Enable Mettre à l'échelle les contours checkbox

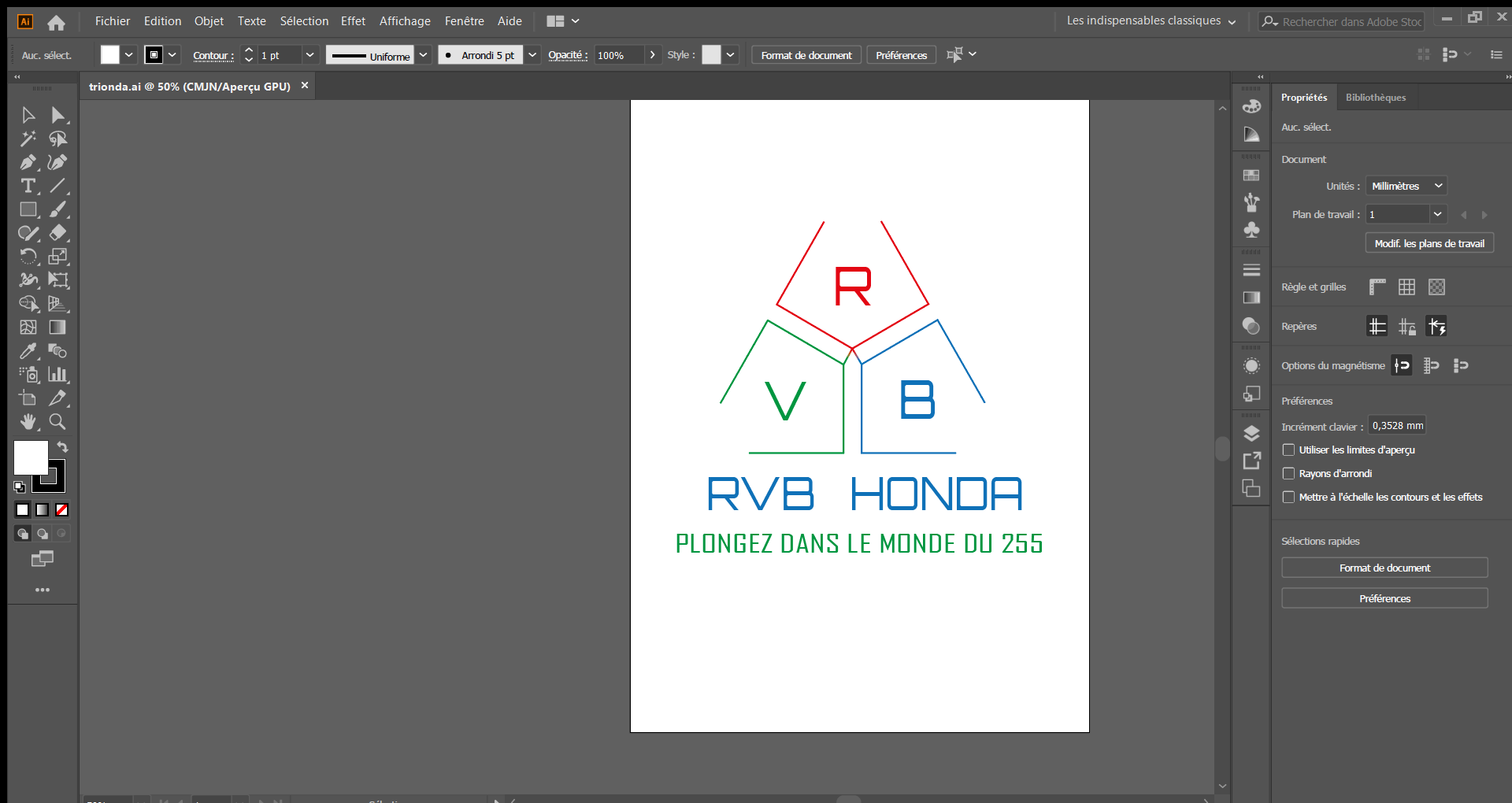pos(1288,497)
